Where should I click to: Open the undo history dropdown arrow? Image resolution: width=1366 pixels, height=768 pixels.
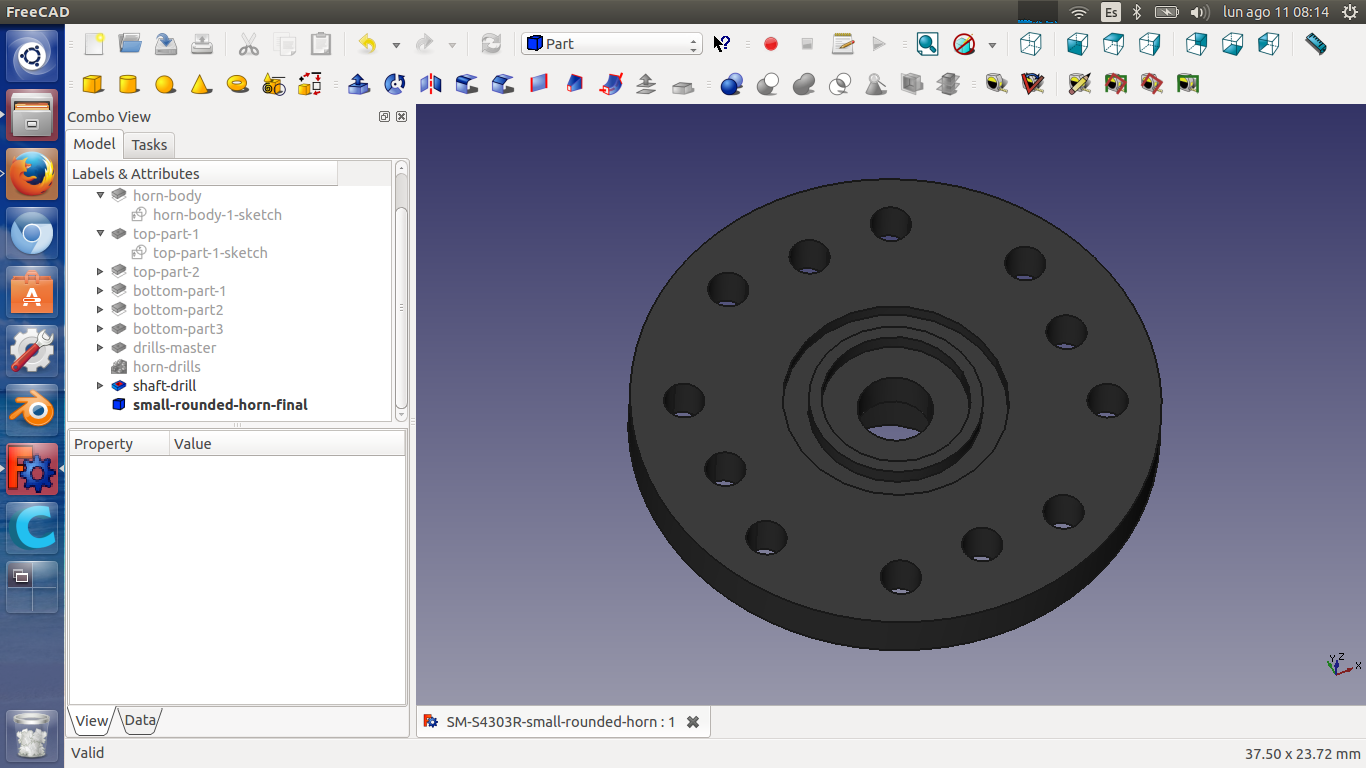[396, 45]
